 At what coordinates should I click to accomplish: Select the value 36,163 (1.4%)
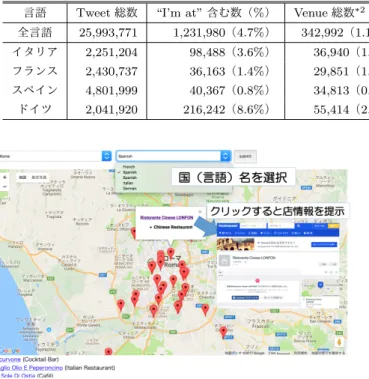coord(230,71)
